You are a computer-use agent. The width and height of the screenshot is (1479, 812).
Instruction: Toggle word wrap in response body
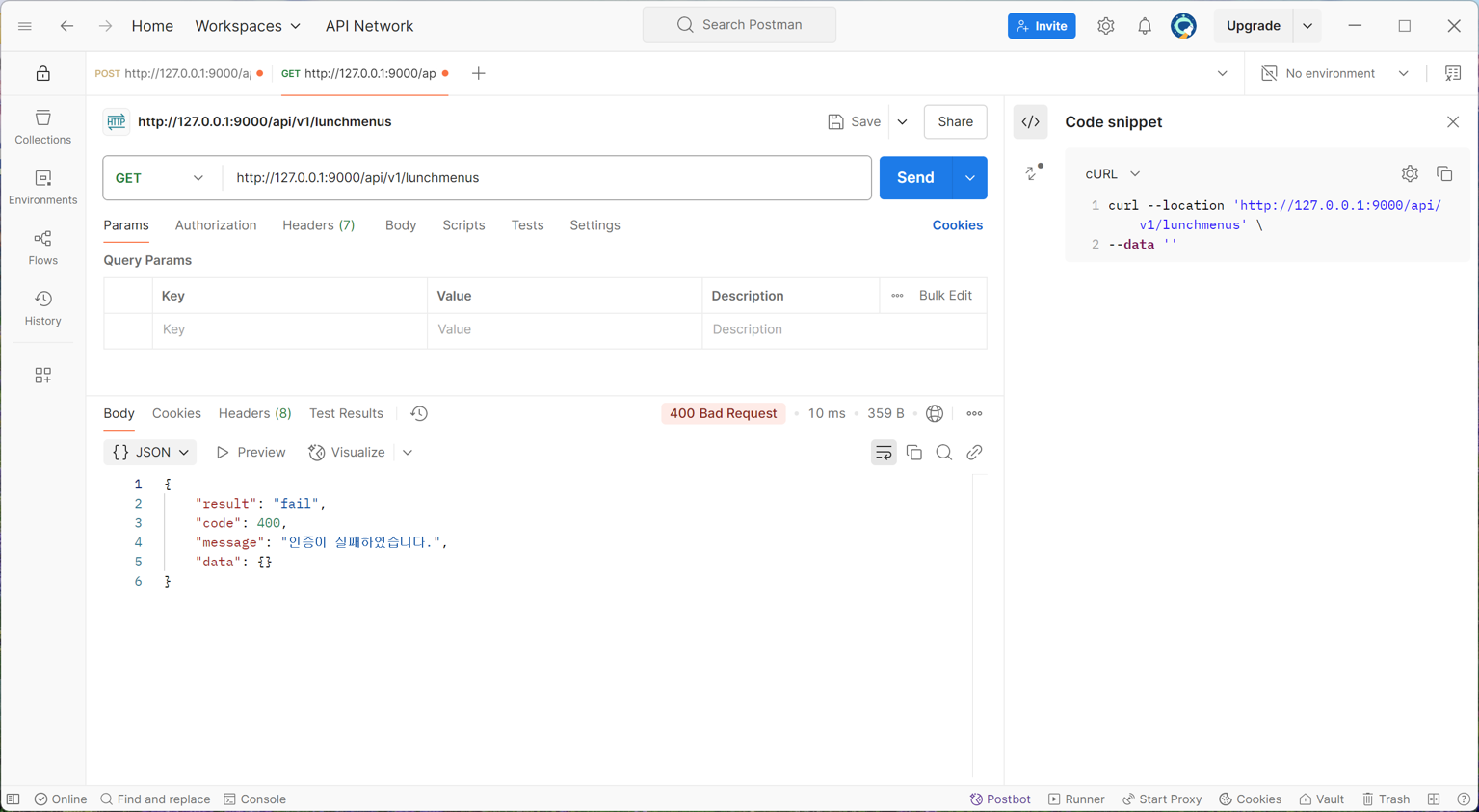[x=884, y=453]
